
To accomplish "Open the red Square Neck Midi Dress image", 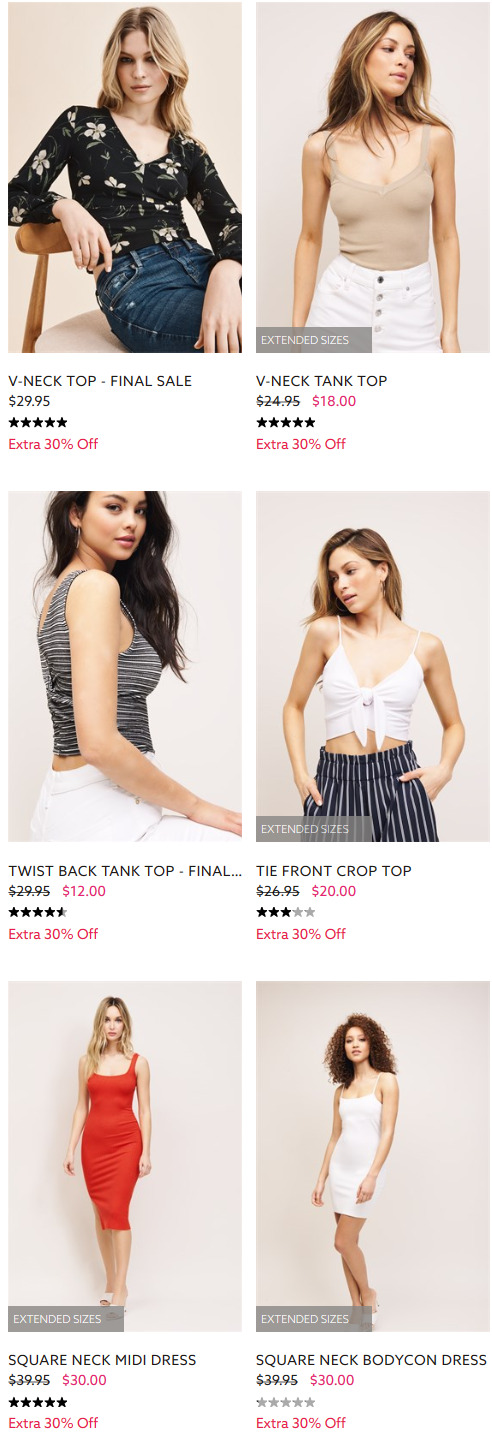I will [125, 1156].
